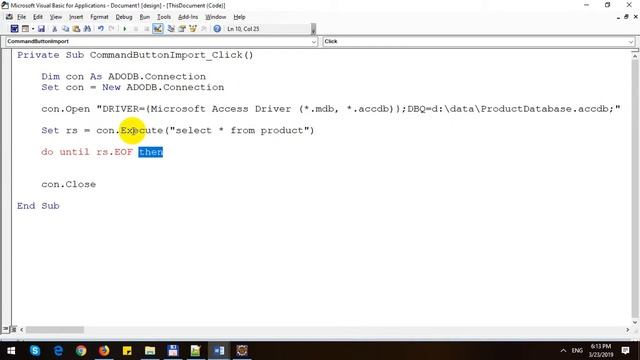Open the View menu

point(56,17)
